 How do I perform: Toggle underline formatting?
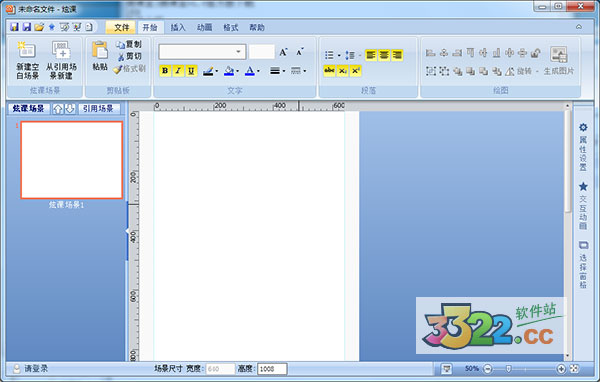(x=191, y=71)
